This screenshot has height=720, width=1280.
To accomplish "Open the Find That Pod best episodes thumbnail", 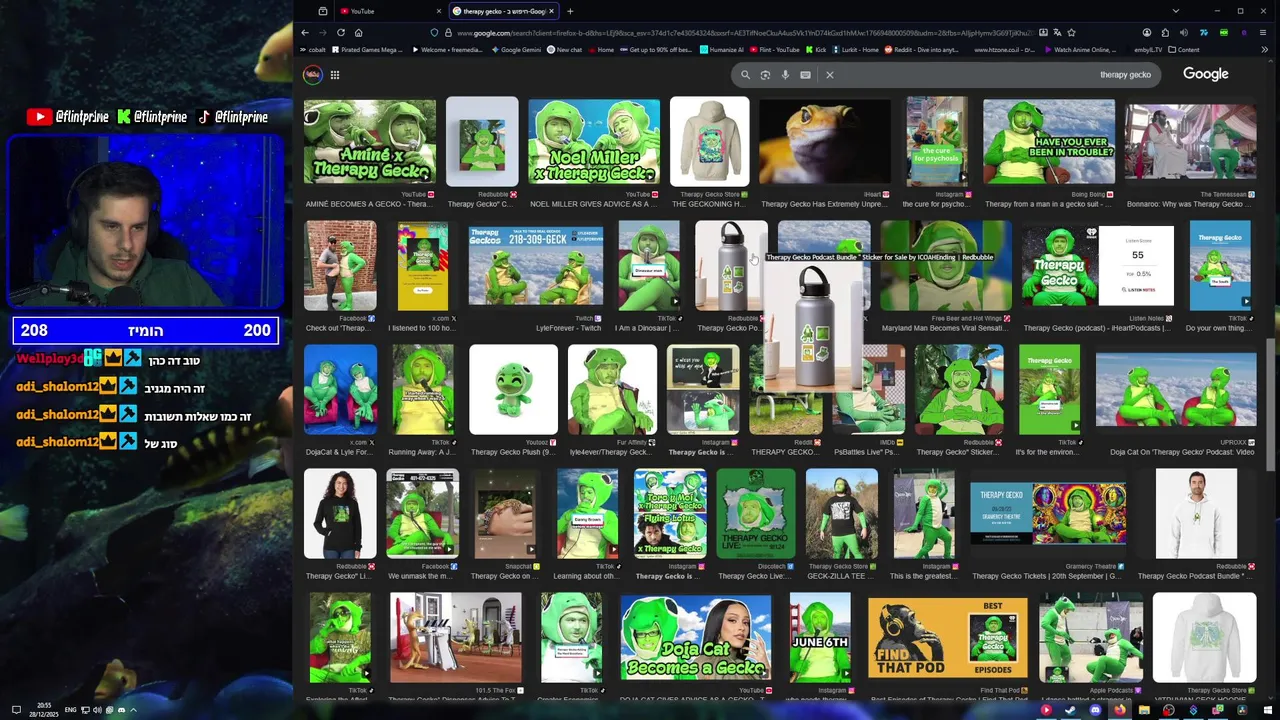I will pos(947,637).
